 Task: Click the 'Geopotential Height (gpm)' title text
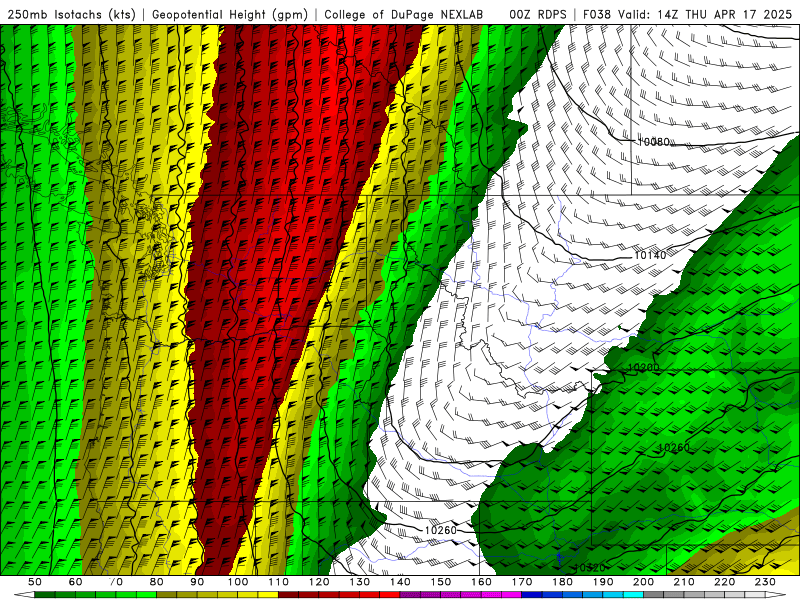click(x=230, y=15)
